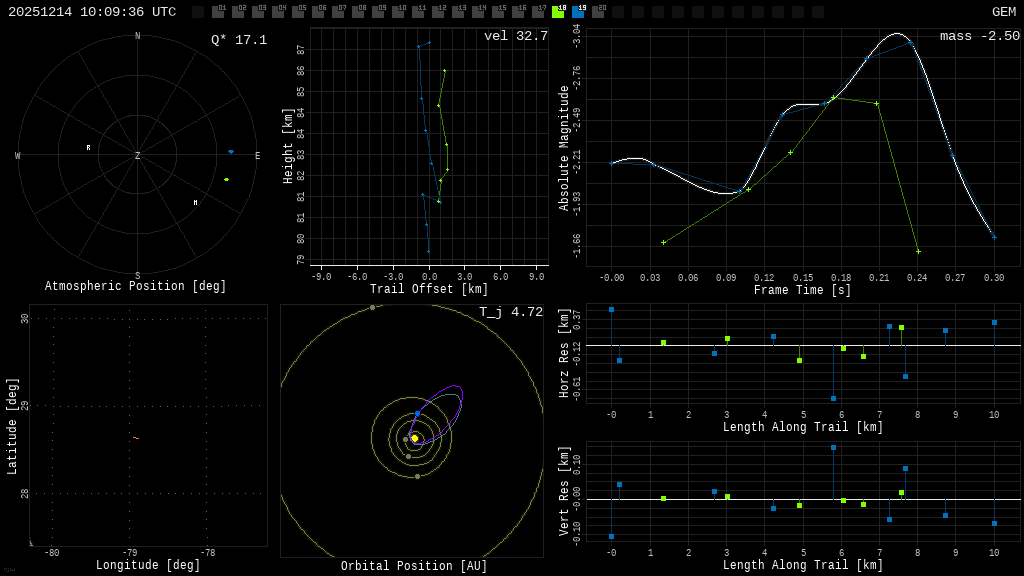Click the Q* 17.1 value

[238, 40]
